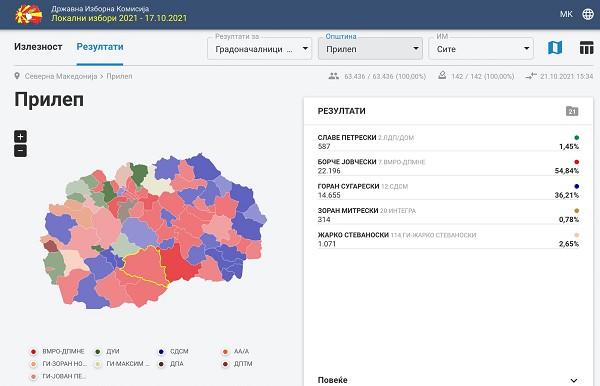Click the State Election Commission logo

[29, 14]
